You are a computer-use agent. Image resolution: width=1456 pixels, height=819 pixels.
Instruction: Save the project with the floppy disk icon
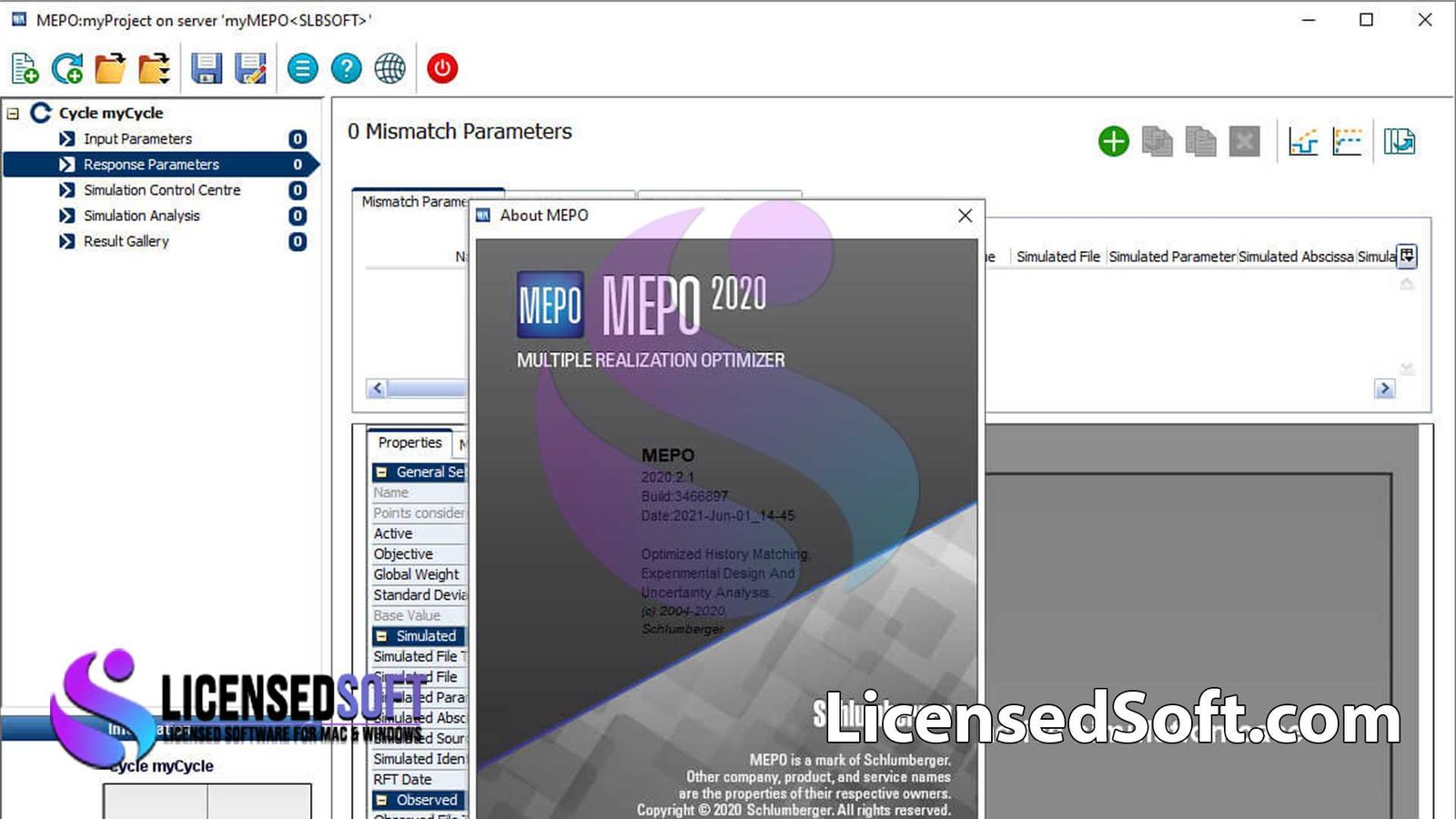[207, 68]
